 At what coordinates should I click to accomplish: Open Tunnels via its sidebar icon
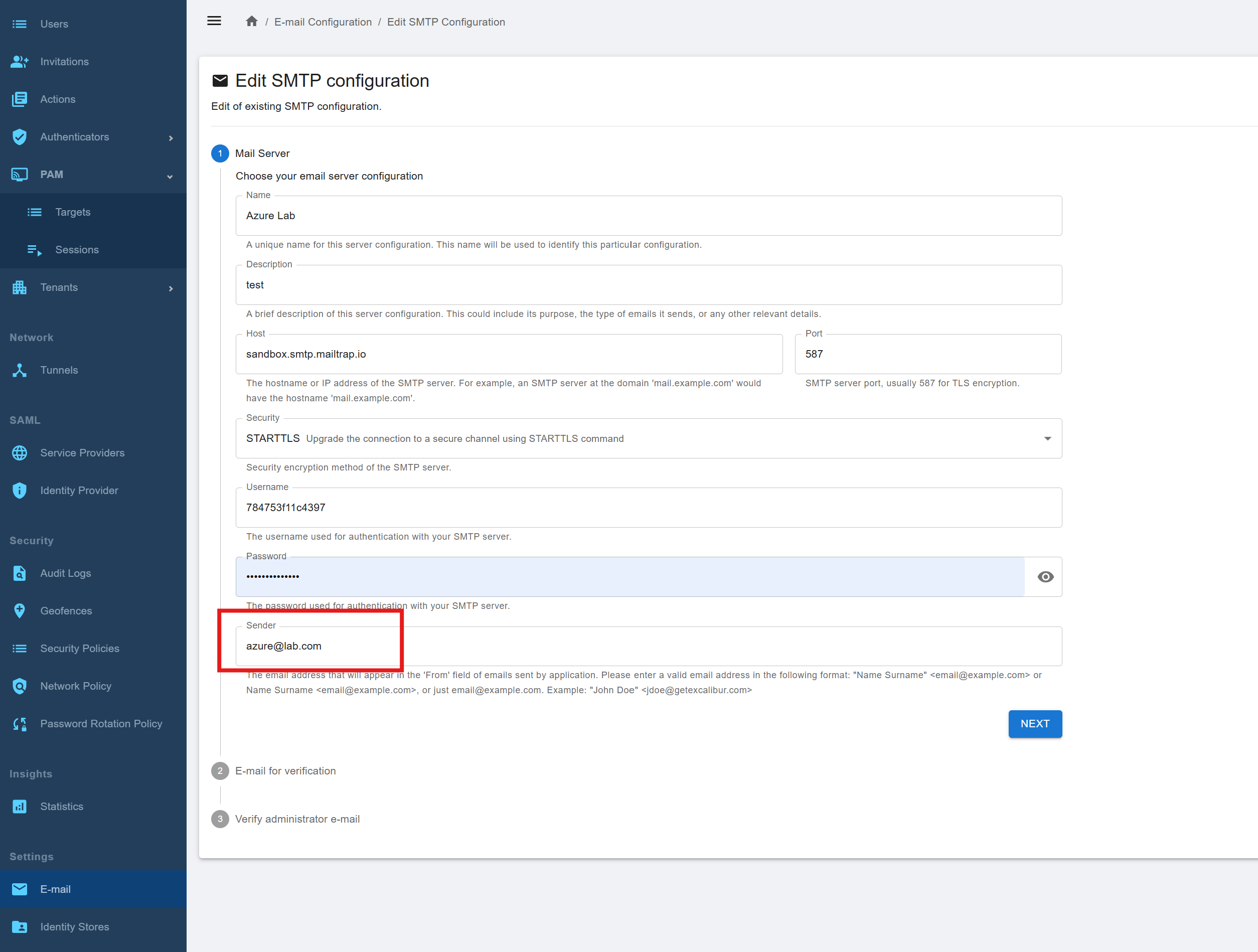pyautogui.click(x=20, y=370)
